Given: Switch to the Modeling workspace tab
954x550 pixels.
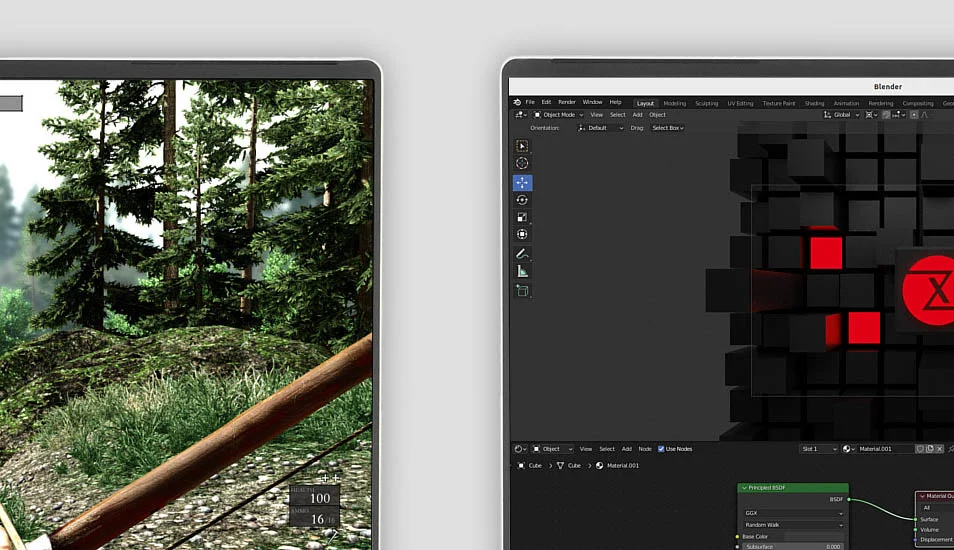Looking at the screenshot, I should point(674,103).
